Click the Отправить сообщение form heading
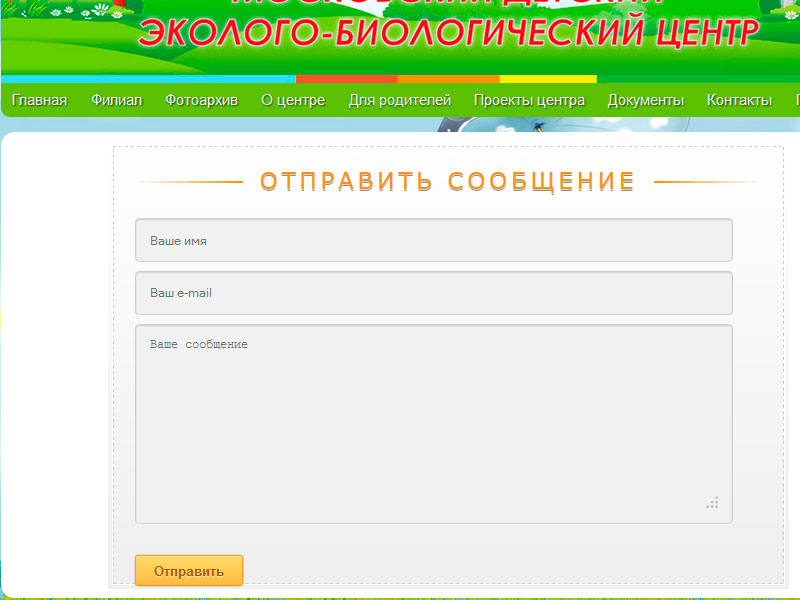The width and height of the screenshot is (800, 600). 447,182
